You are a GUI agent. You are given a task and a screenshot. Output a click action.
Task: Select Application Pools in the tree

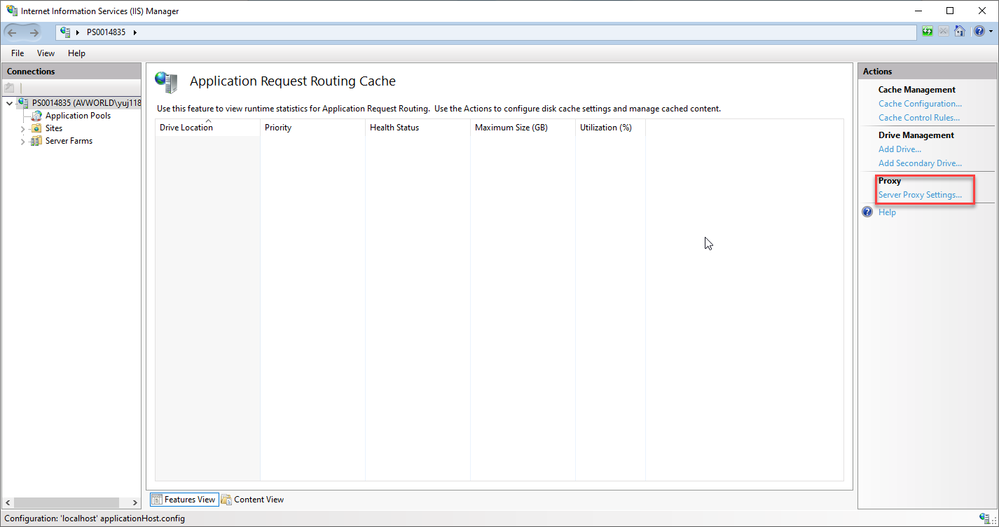point(78,115)
